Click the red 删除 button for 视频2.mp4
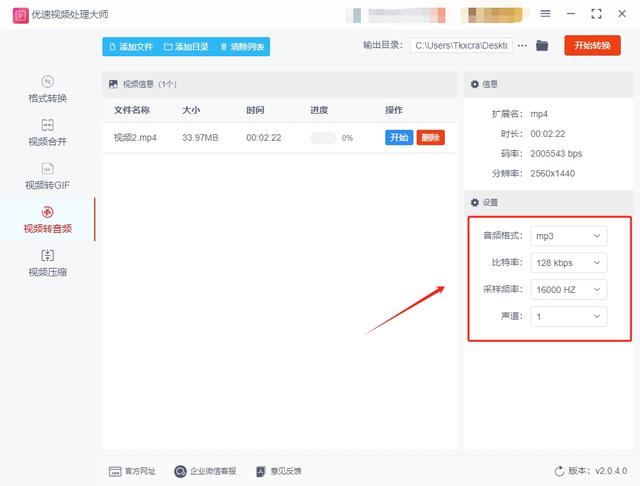This screenshot has width=640, height=486. [x=431, y=138]
